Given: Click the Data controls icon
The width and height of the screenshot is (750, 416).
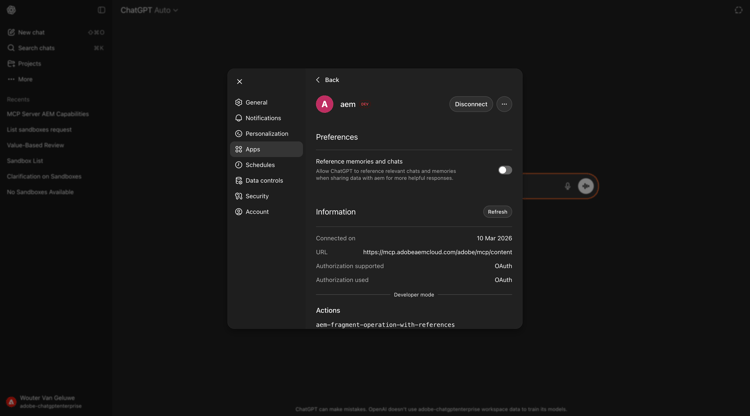Looking at the screenshot, I should pos(239,181).
